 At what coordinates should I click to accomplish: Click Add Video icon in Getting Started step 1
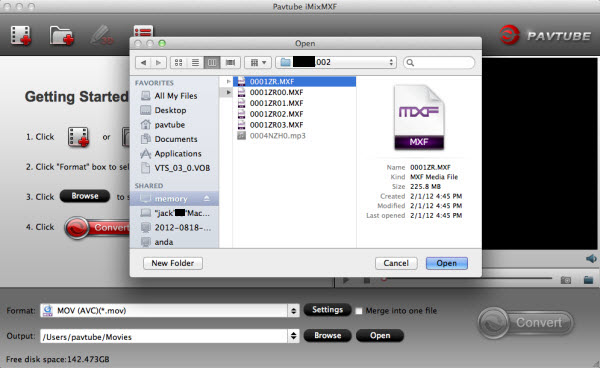pos(78,137)
